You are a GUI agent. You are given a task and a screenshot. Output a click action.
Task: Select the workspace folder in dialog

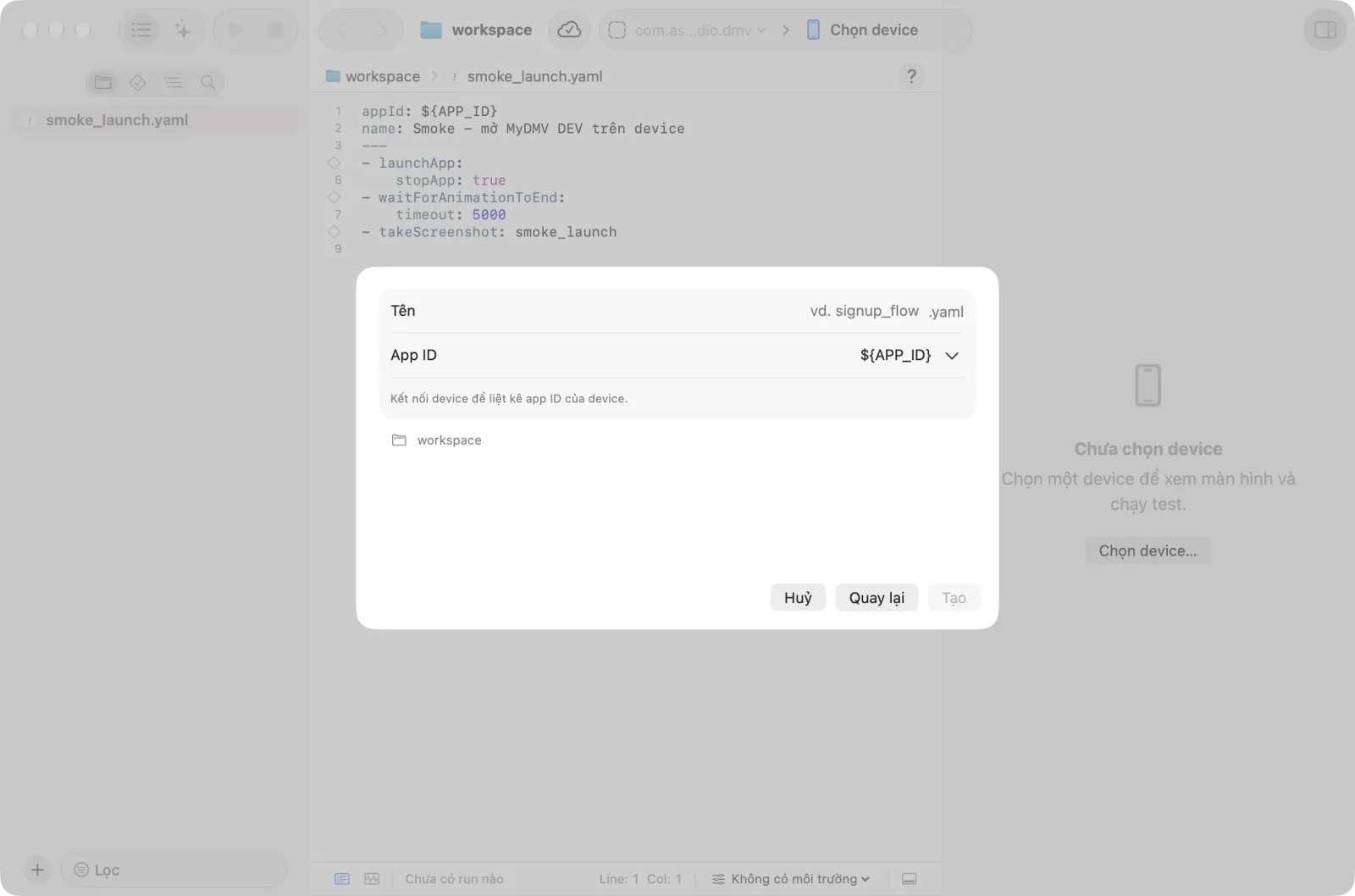coord(437,440)
